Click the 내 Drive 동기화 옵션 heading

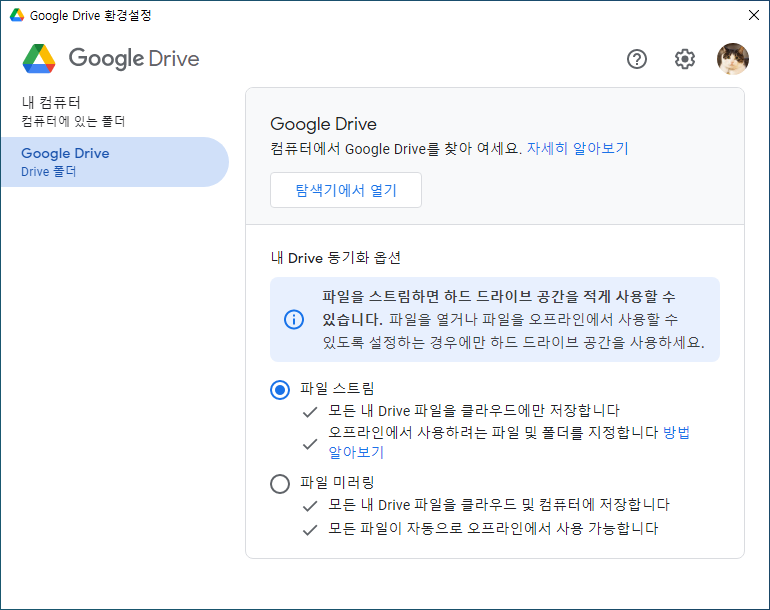coord(336,258)
